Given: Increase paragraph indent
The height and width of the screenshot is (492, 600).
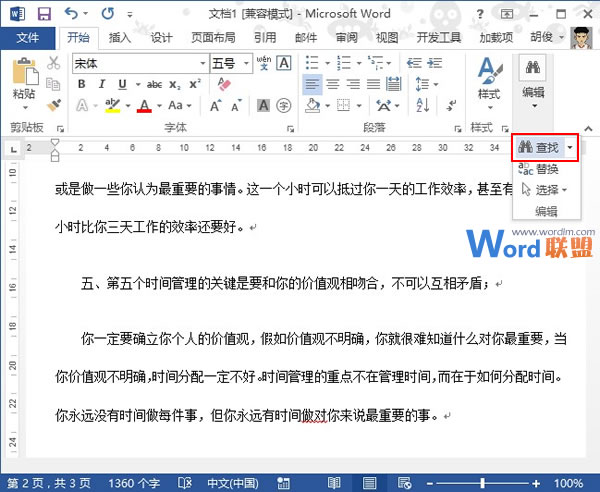Looking at the screenshot, I should [x=435, y=63].
